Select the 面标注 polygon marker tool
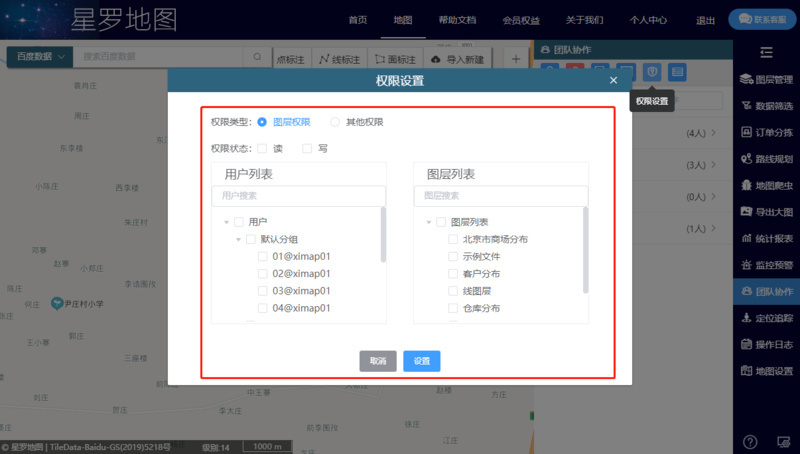This screenshot has height=454, width=800. pyautogui.click(x=395, y=60)
